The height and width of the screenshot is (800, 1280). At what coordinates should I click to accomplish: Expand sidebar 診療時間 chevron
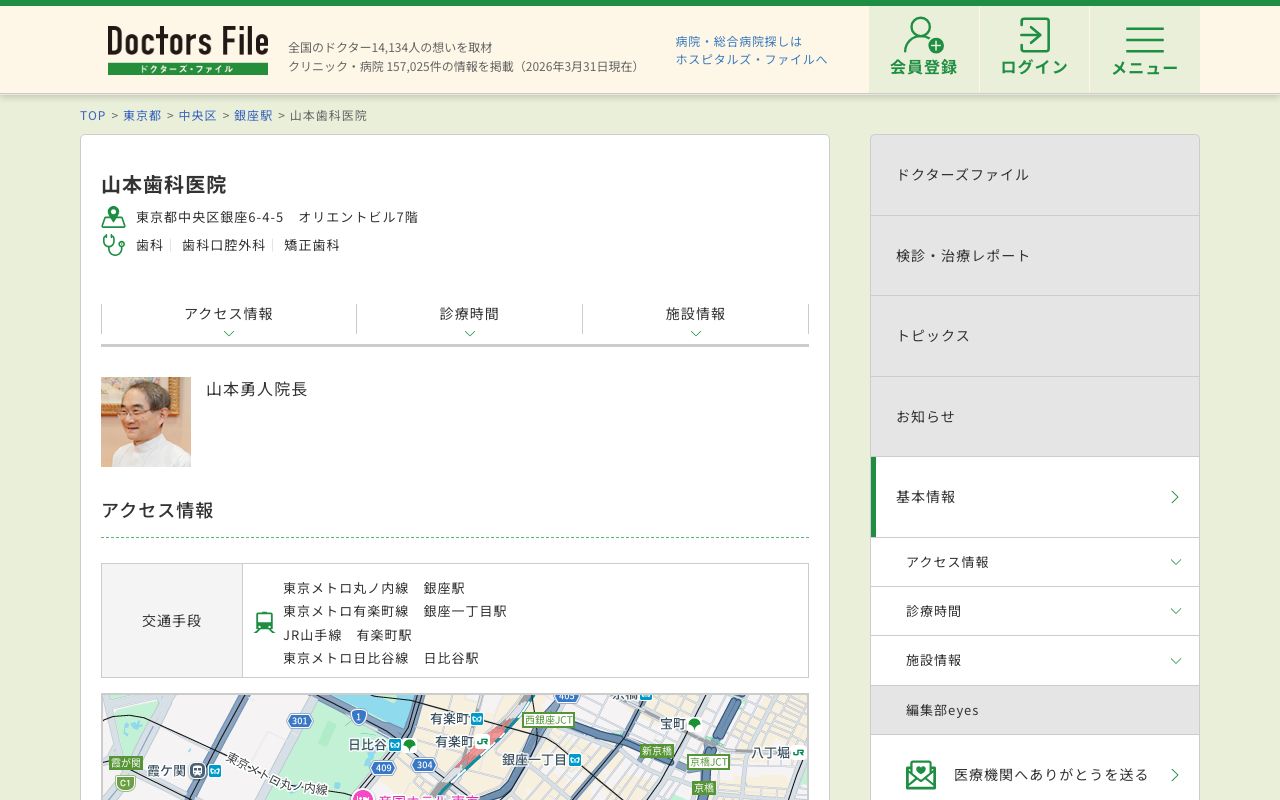tap(1176, 611)
